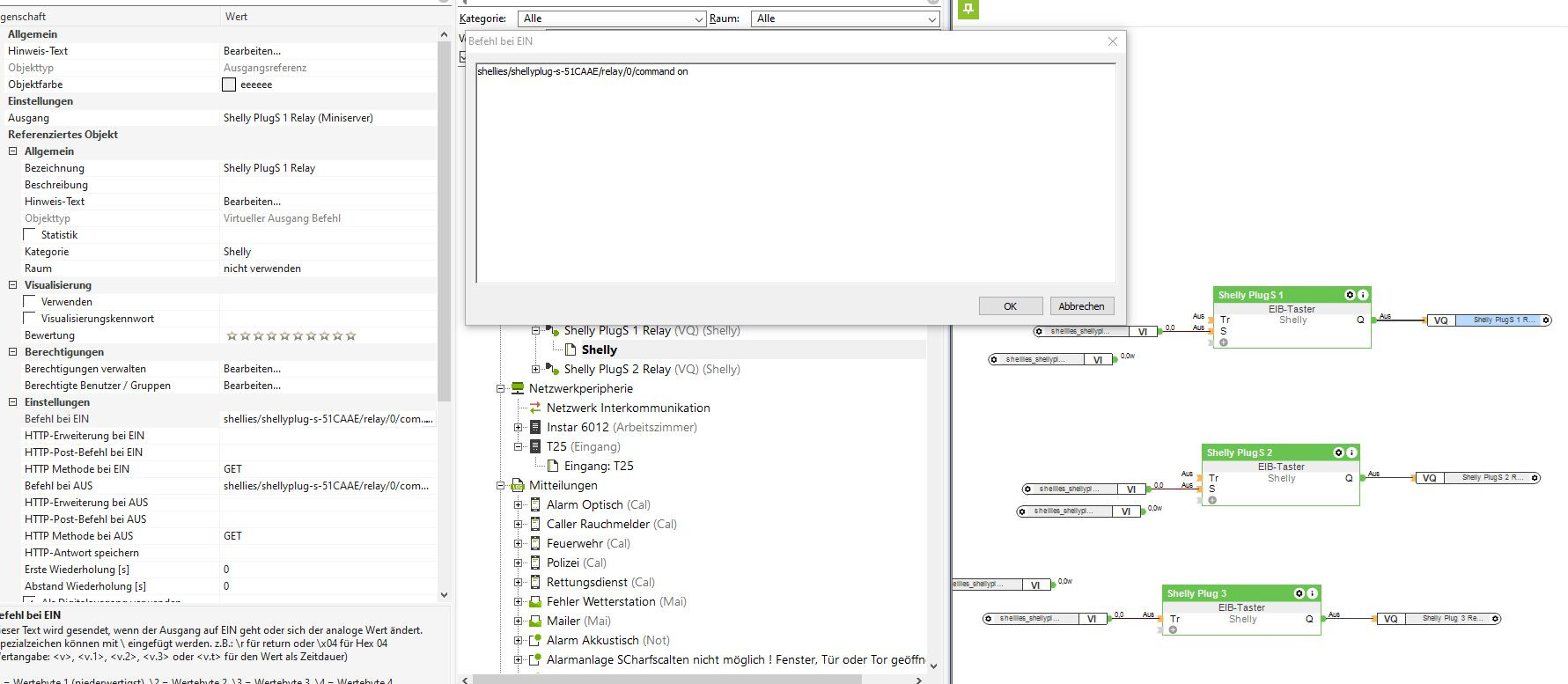Click Bearbeiten for top Hinweis-Text row

tap(252, 51)
